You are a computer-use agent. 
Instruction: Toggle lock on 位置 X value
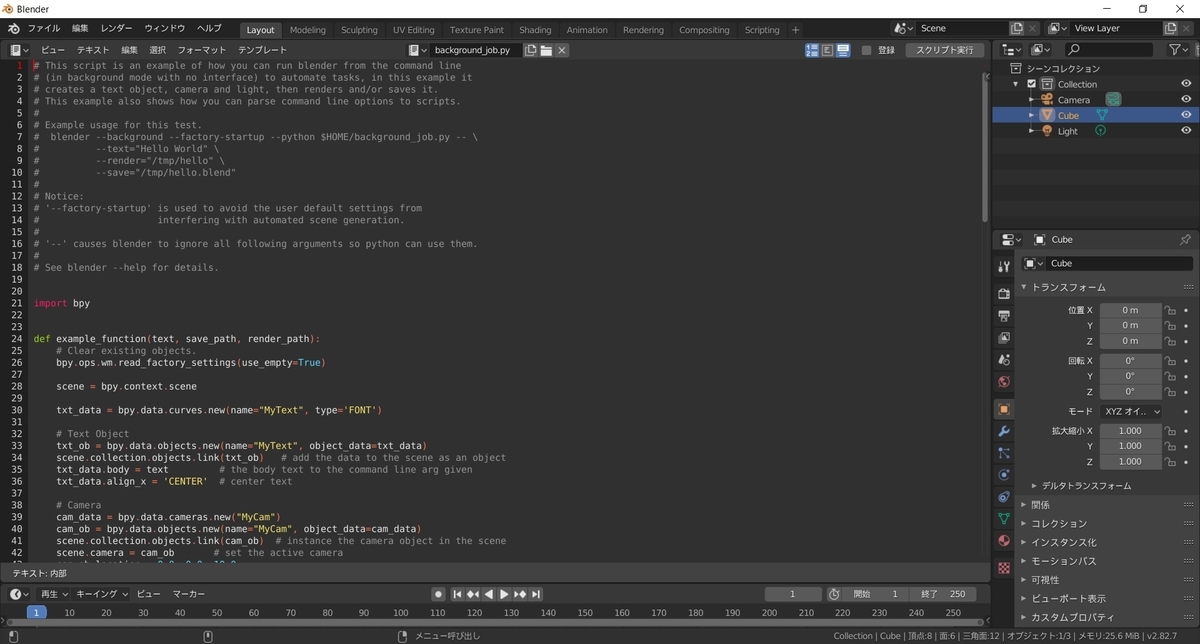click(x=1169, y=310)
